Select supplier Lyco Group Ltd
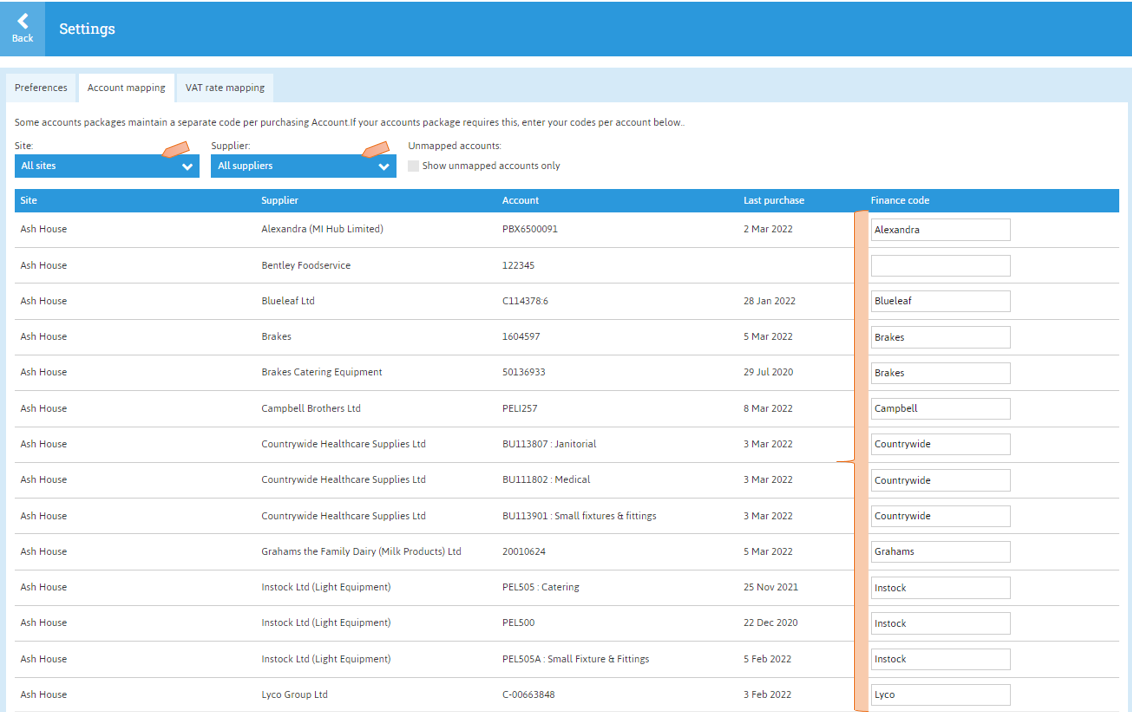 [295, 694]
